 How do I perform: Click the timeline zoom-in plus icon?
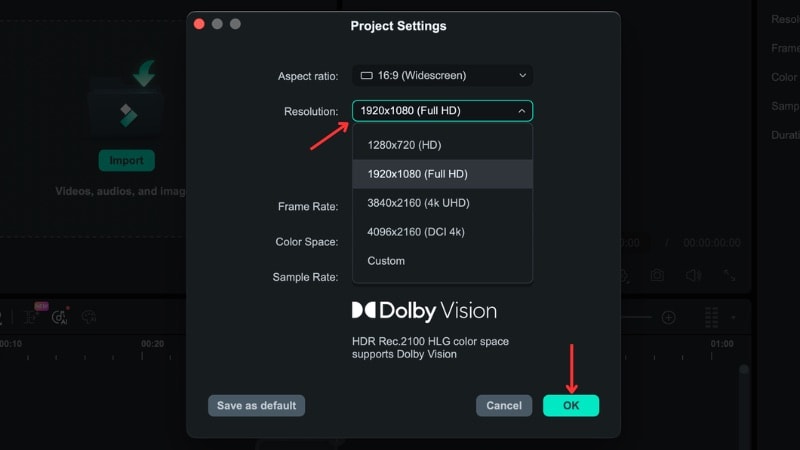[x=669, y=317]
